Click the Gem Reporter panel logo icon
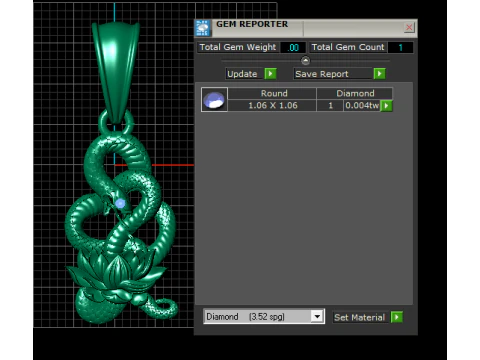This screenshot has height=360, width=480. click(203, 28)
